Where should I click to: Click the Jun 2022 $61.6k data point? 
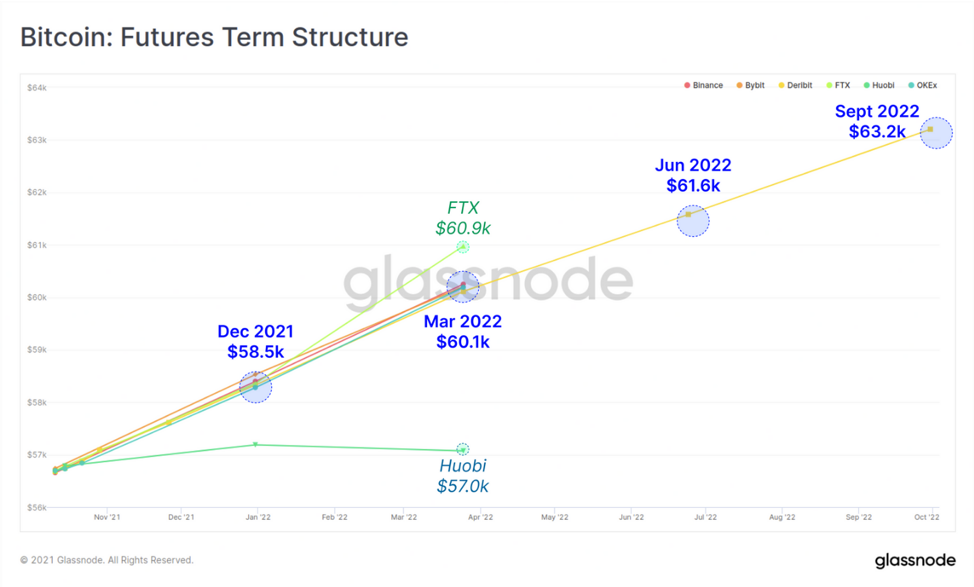693,221
